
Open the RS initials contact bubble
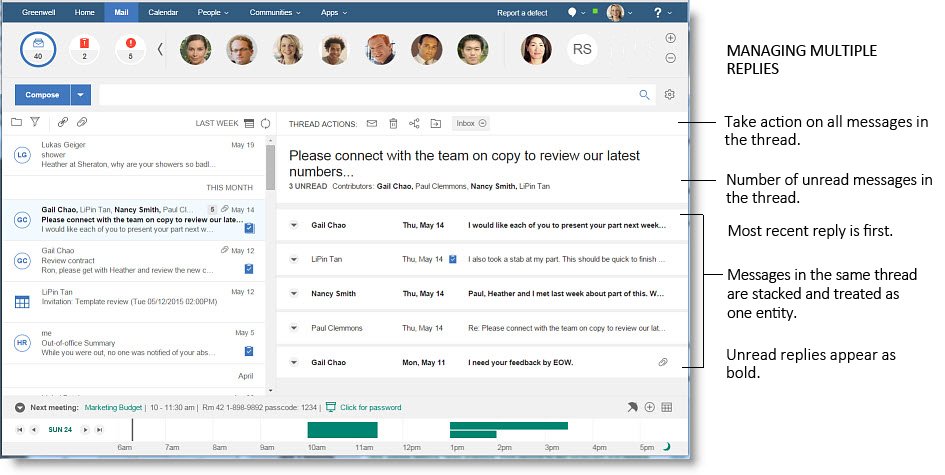pos(582,49)
